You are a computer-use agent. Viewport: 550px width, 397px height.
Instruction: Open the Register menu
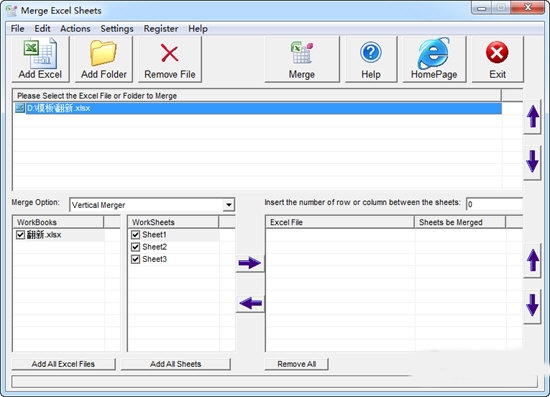(x=161, y=28)
